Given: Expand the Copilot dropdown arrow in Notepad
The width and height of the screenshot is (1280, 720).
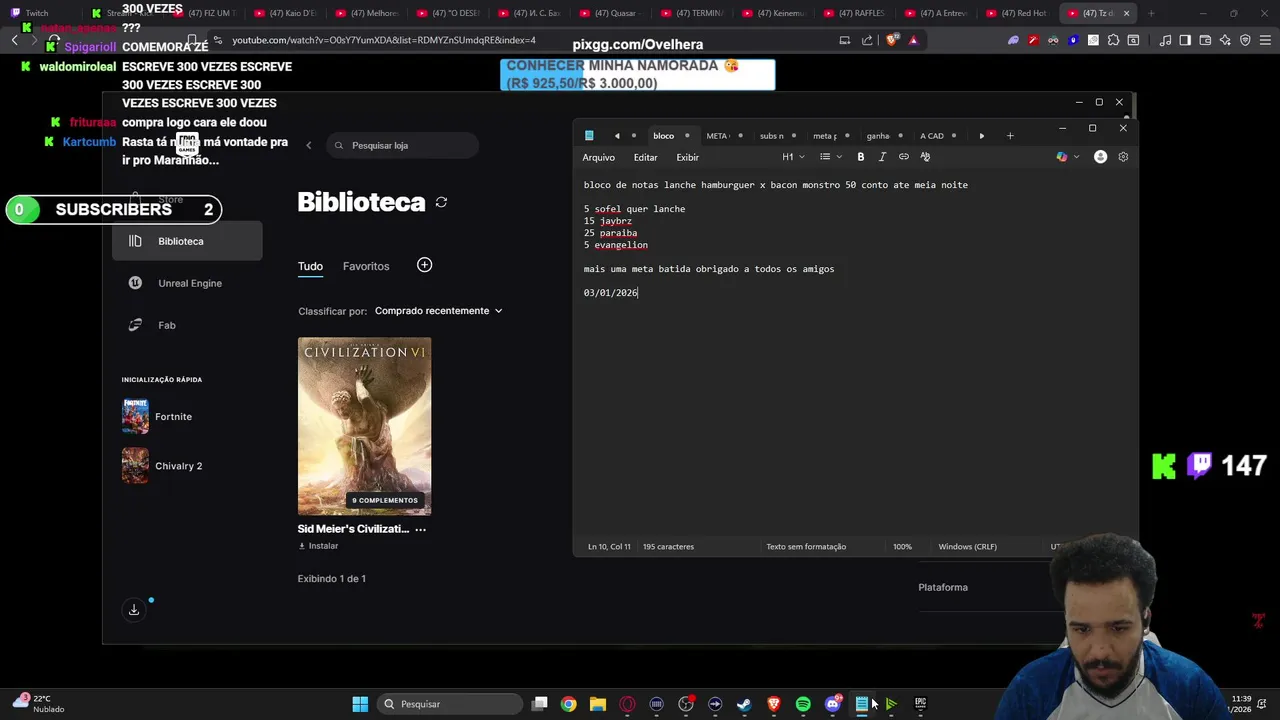Looking at the screenshot, I should (x=1076, y=157).
